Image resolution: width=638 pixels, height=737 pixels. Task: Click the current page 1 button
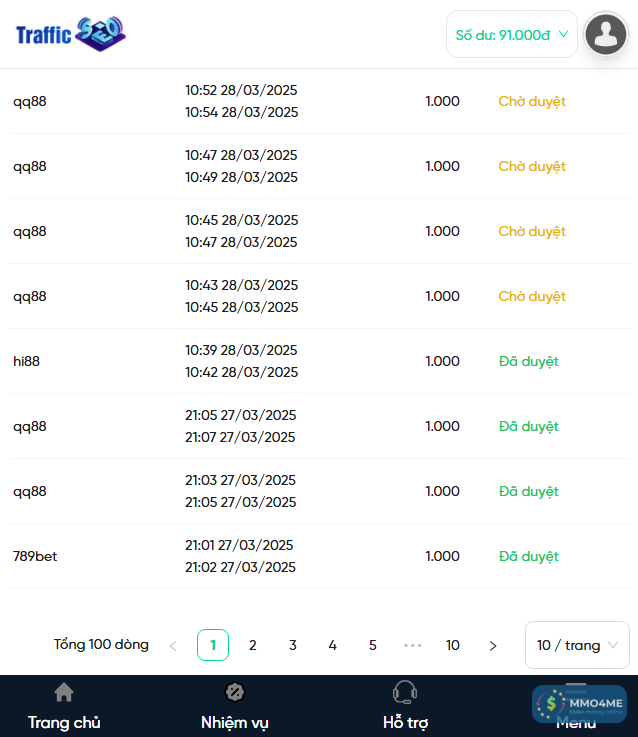pos(213,646)
